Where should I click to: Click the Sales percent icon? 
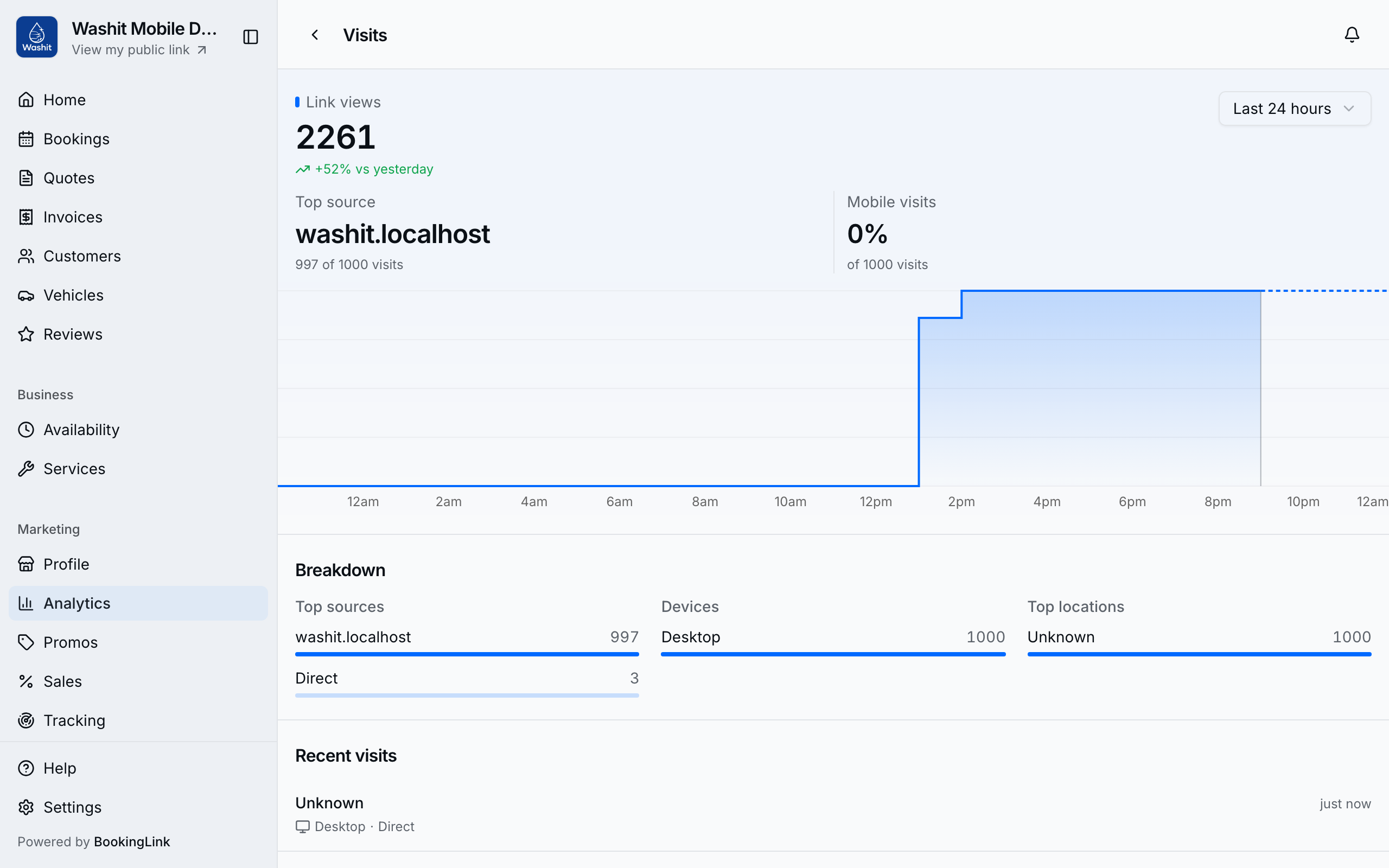point(26,681)
